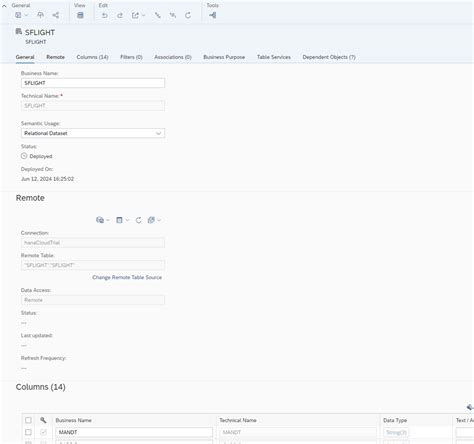This screenshot has height=444, width=474.
Task: Click the Redo arrow icon
Action: [120, 15]
